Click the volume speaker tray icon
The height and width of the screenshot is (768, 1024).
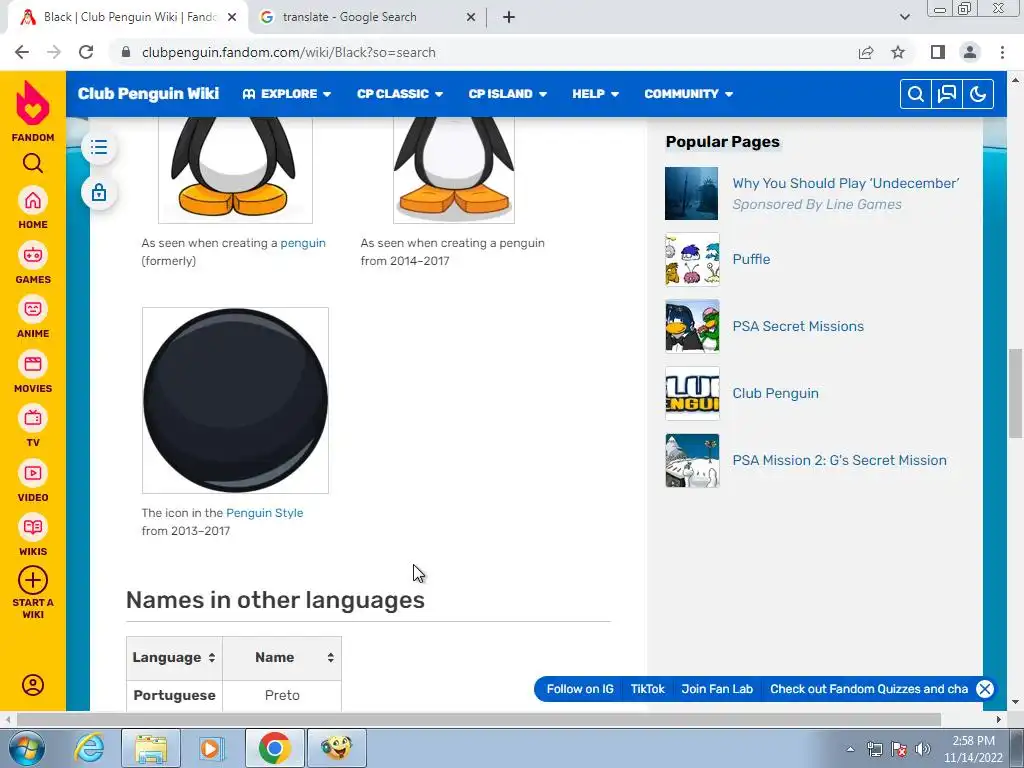click(x=922, y=749)
